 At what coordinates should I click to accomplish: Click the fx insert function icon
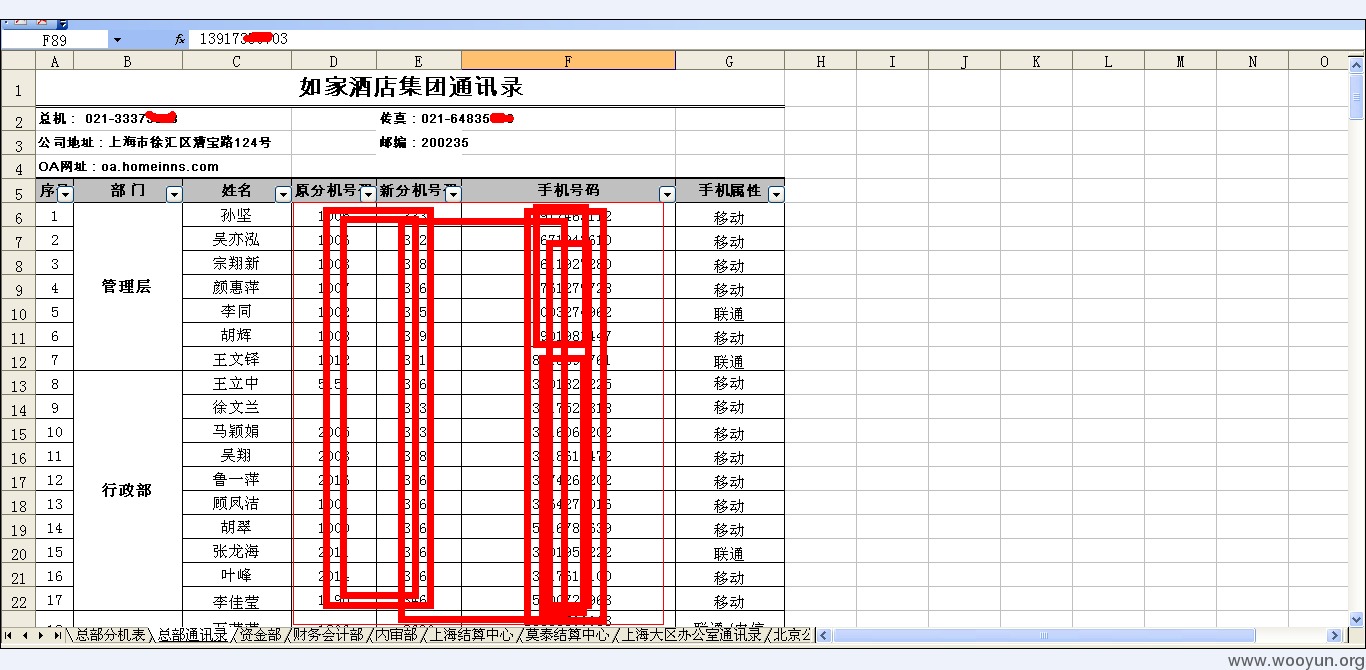click(x=180, y=39)
